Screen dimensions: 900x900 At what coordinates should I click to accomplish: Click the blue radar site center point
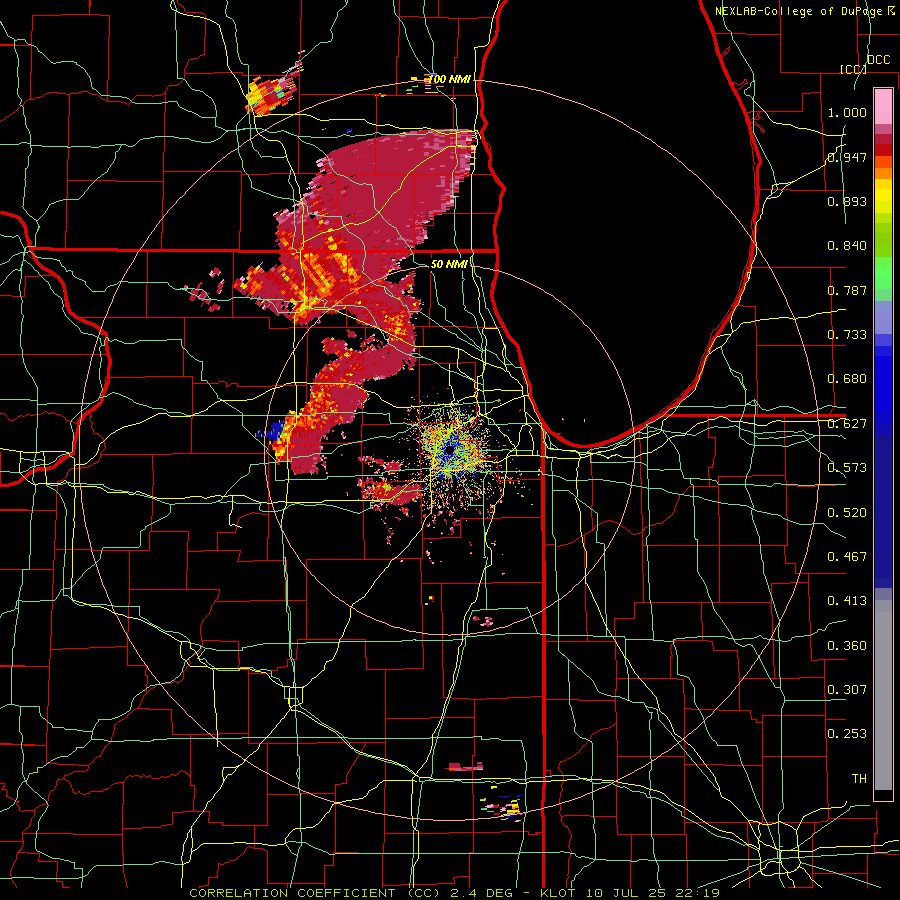pos(449,451)
